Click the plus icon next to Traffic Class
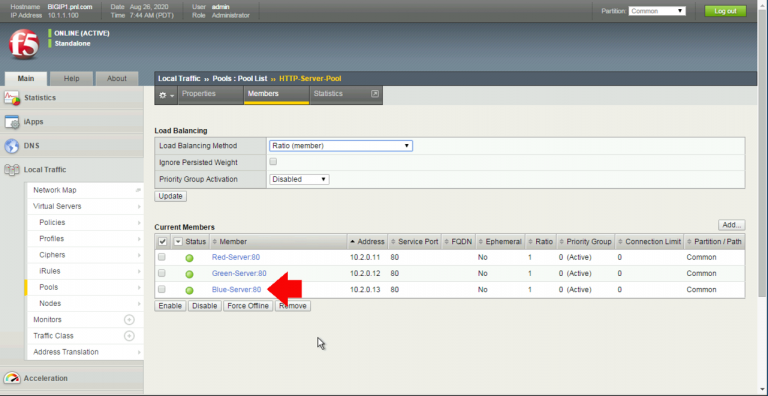This screenshot has height=396, width=768. 129,336
